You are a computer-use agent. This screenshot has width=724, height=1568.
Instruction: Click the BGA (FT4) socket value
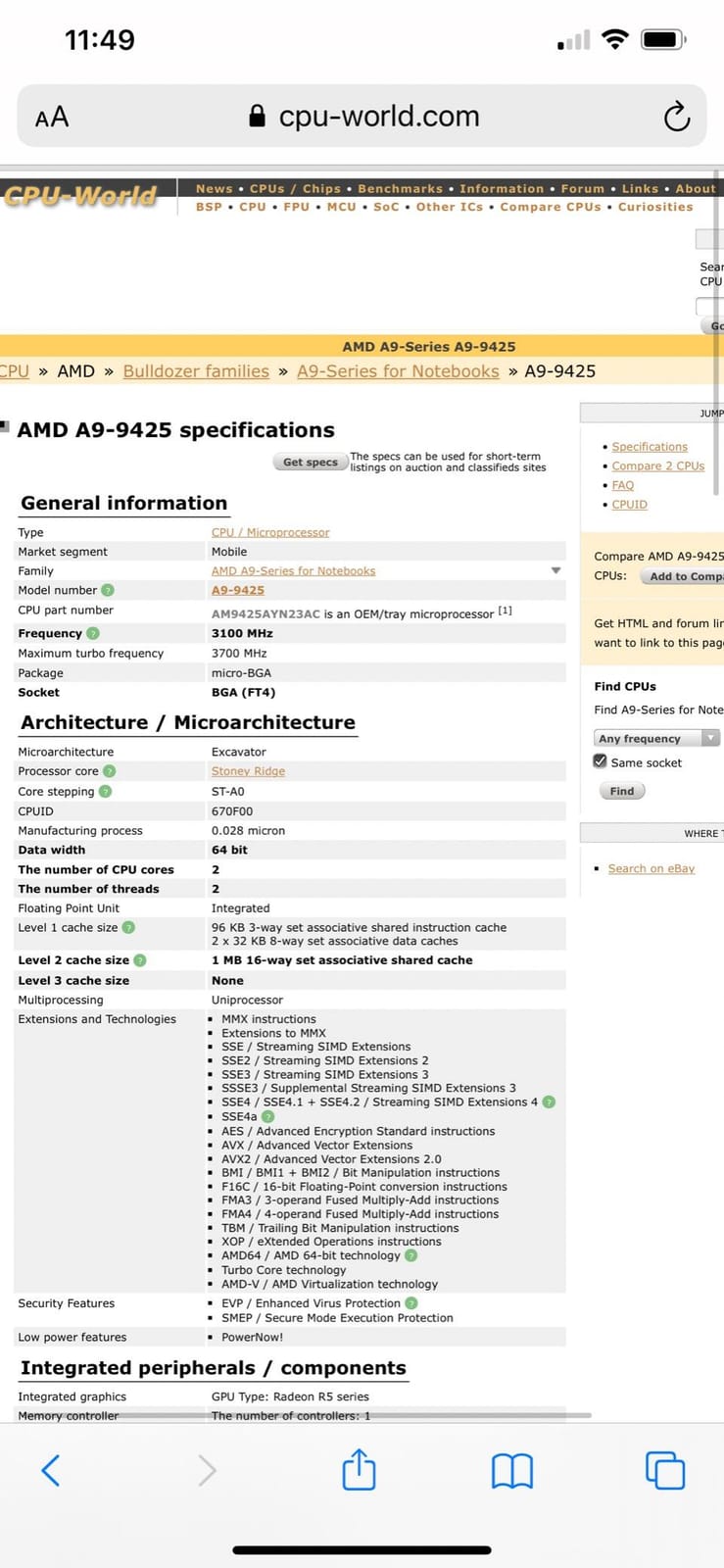243,692
